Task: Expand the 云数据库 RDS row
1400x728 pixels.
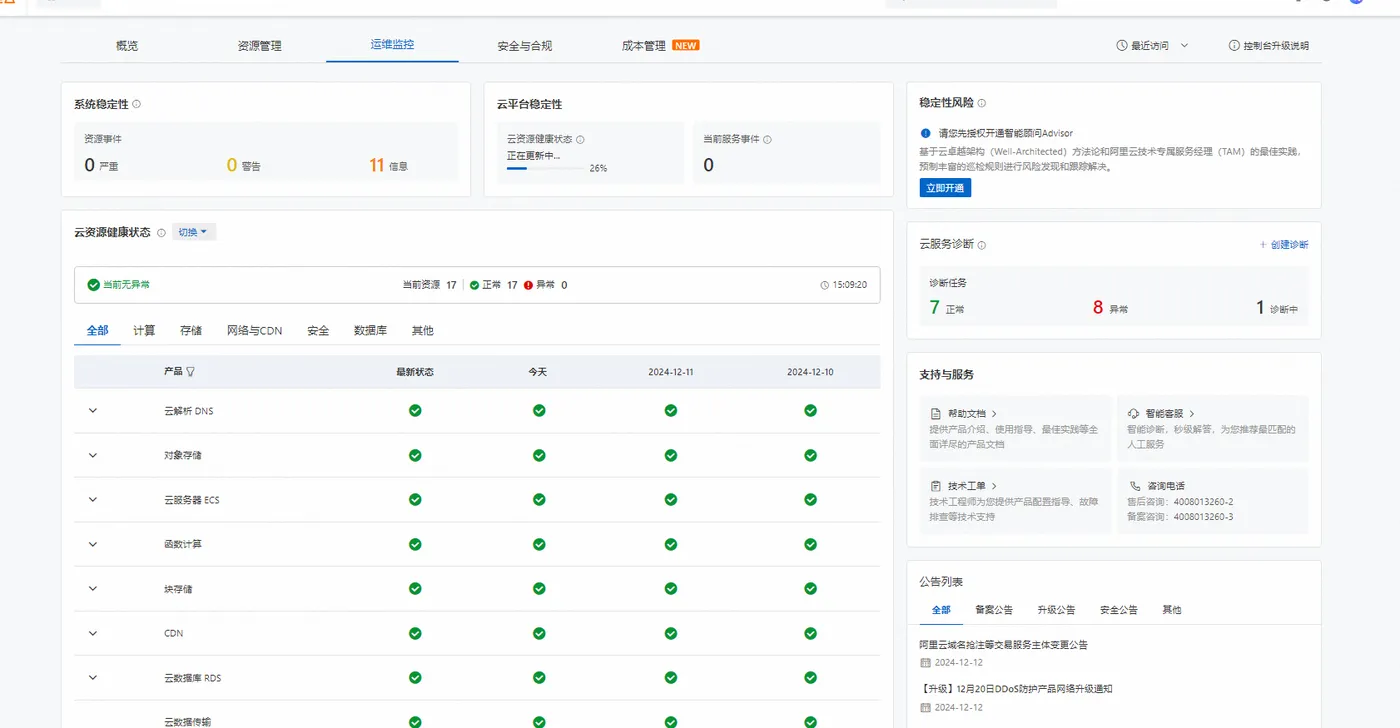Action: (x=93, y=678)
